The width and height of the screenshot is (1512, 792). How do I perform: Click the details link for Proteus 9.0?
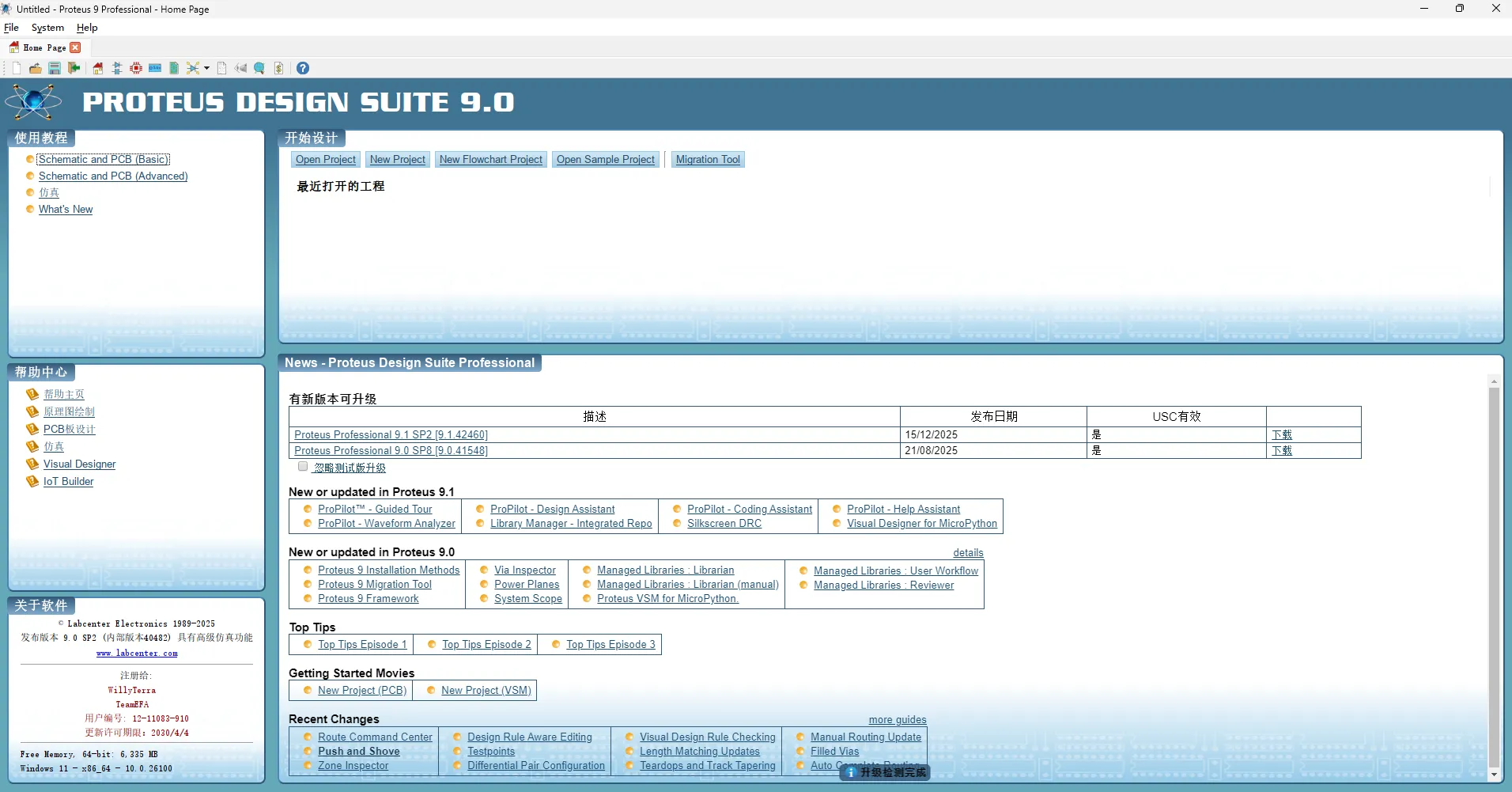click(x=968, y=552)
